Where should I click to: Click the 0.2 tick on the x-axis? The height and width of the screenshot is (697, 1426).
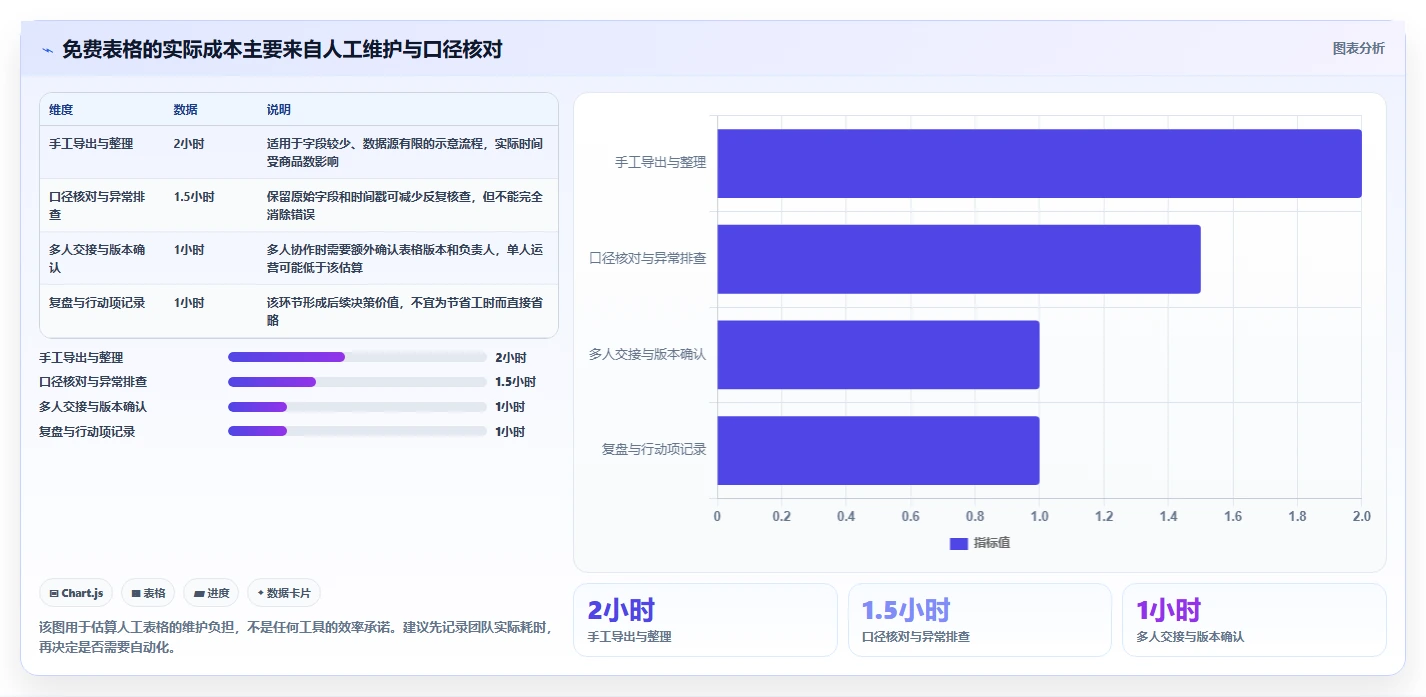click(782, 517)
